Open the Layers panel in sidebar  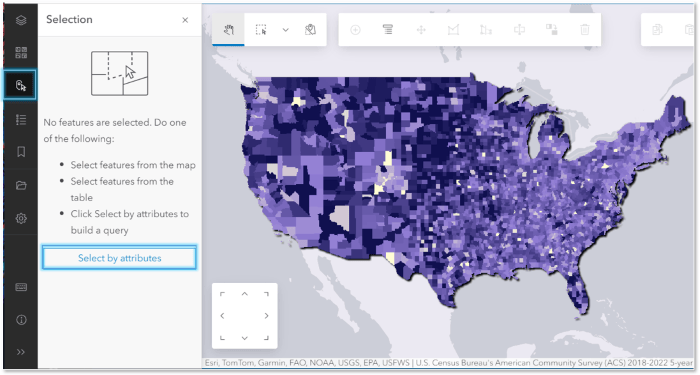coord(21,20)
